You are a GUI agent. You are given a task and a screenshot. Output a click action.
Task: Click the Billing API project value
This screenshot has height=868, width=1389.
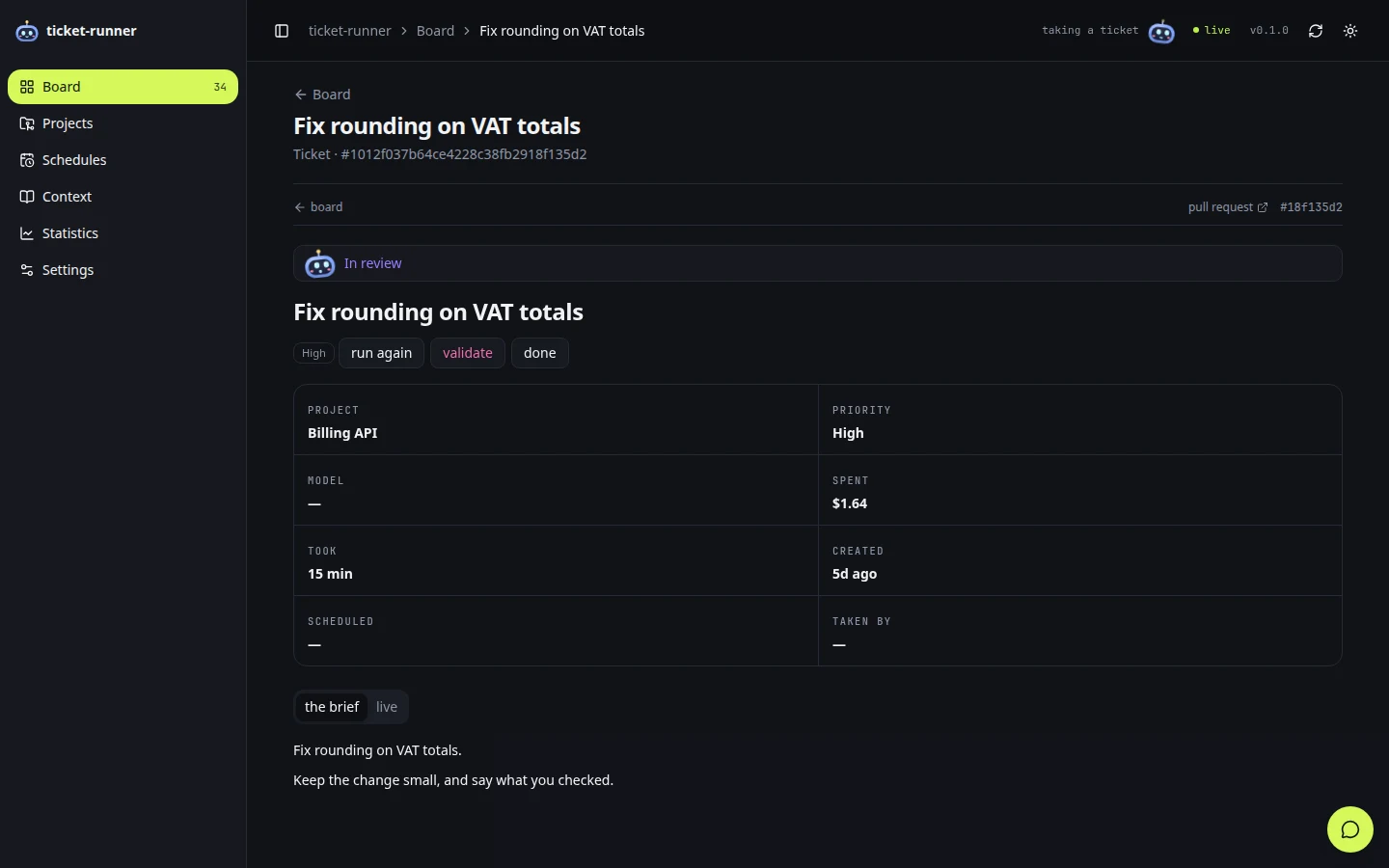pos(342,433)
